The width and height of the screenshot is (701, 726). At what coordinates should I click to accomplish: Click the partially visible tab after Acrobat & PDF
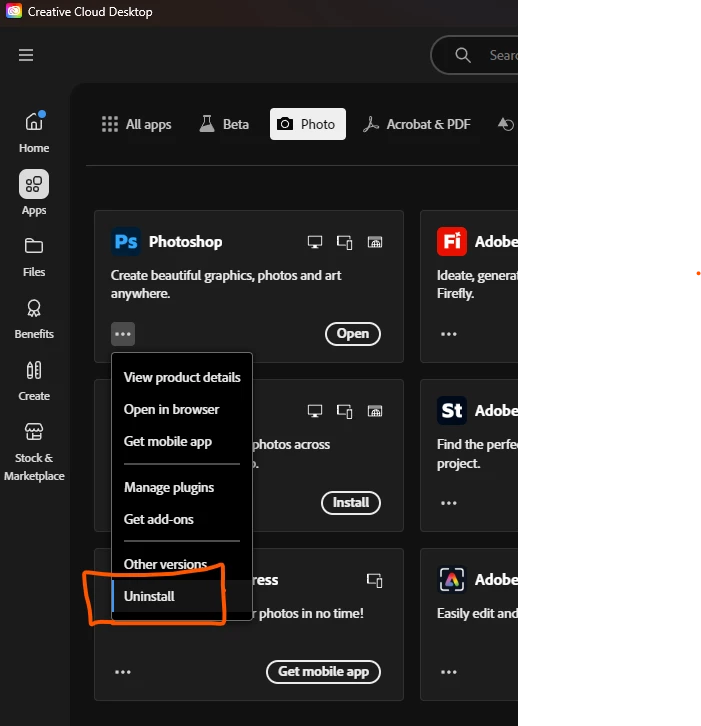(507, 124)
